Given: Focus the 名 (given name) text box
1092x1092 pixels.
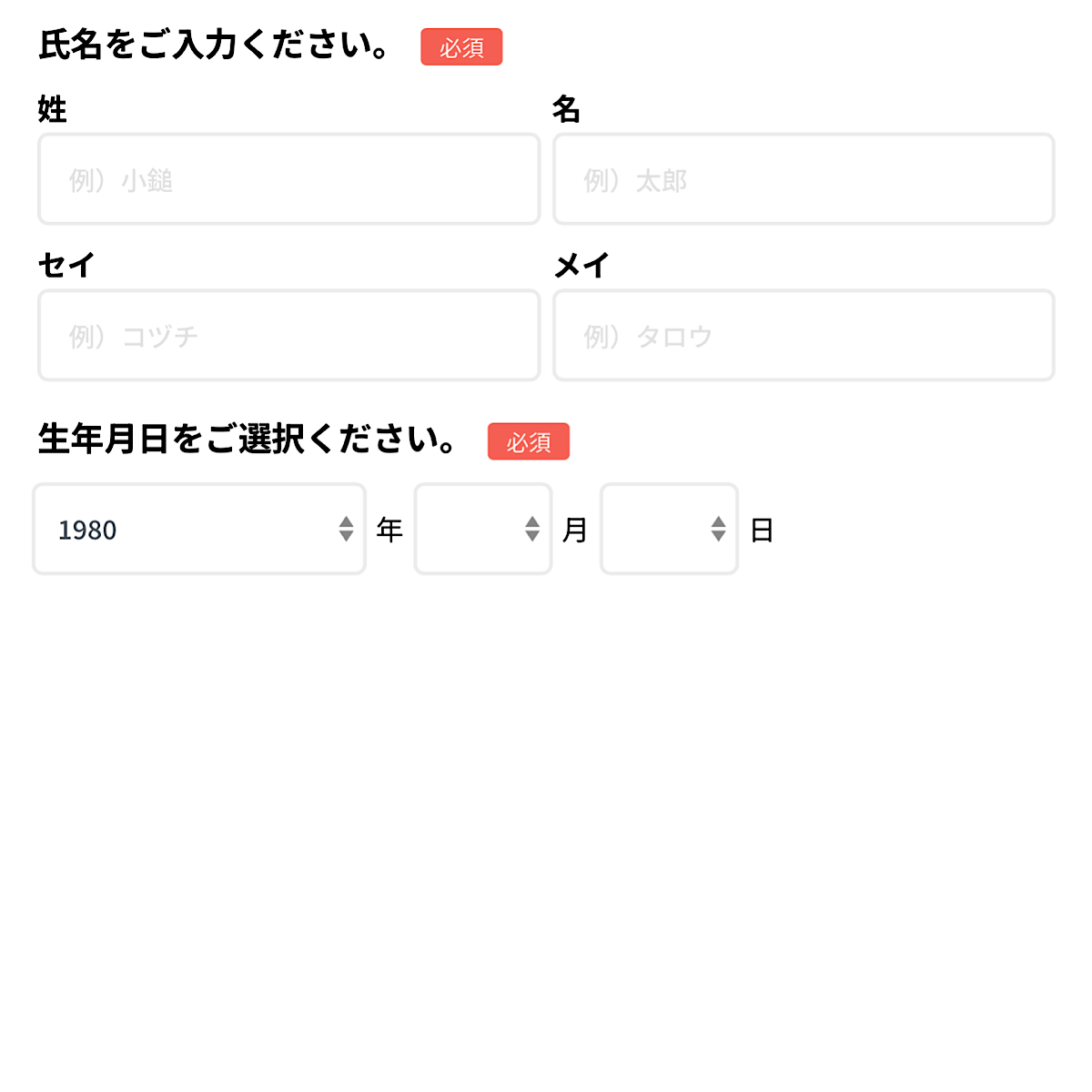Looking at the screenshot, I should click(x=804, y=179).
